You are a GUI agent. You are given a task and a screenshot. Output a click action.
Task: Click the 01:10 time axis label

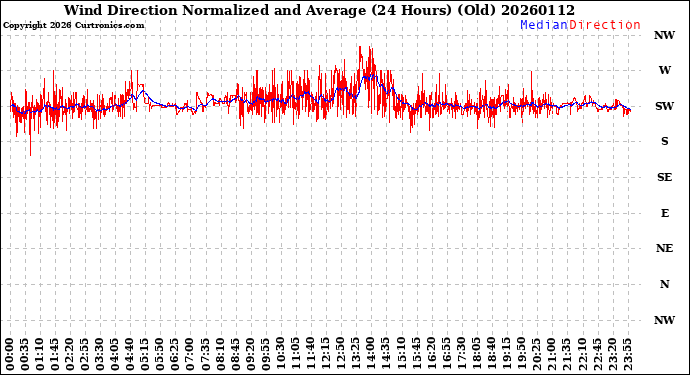[40, 355]
